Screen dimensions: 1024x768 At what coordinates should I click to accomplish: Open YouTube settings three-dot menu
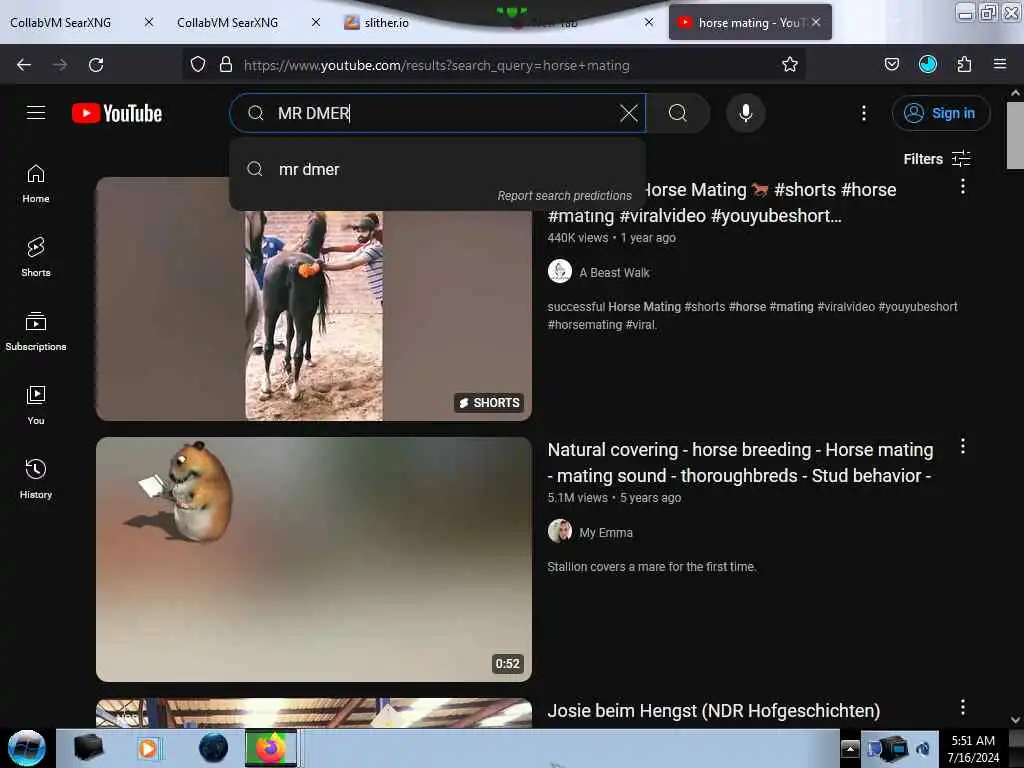pyautogui.click(x=863, y=113)
